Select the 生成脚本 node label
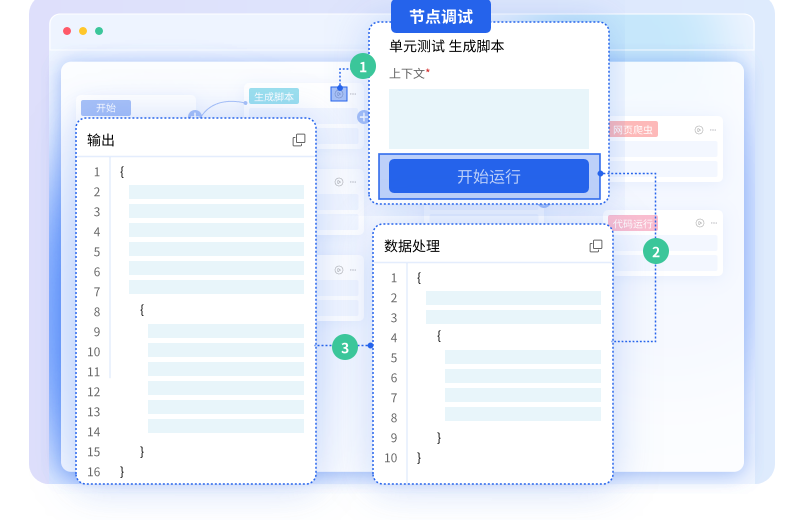The width and height of the screenshot is (805, 520). [274, 97]
